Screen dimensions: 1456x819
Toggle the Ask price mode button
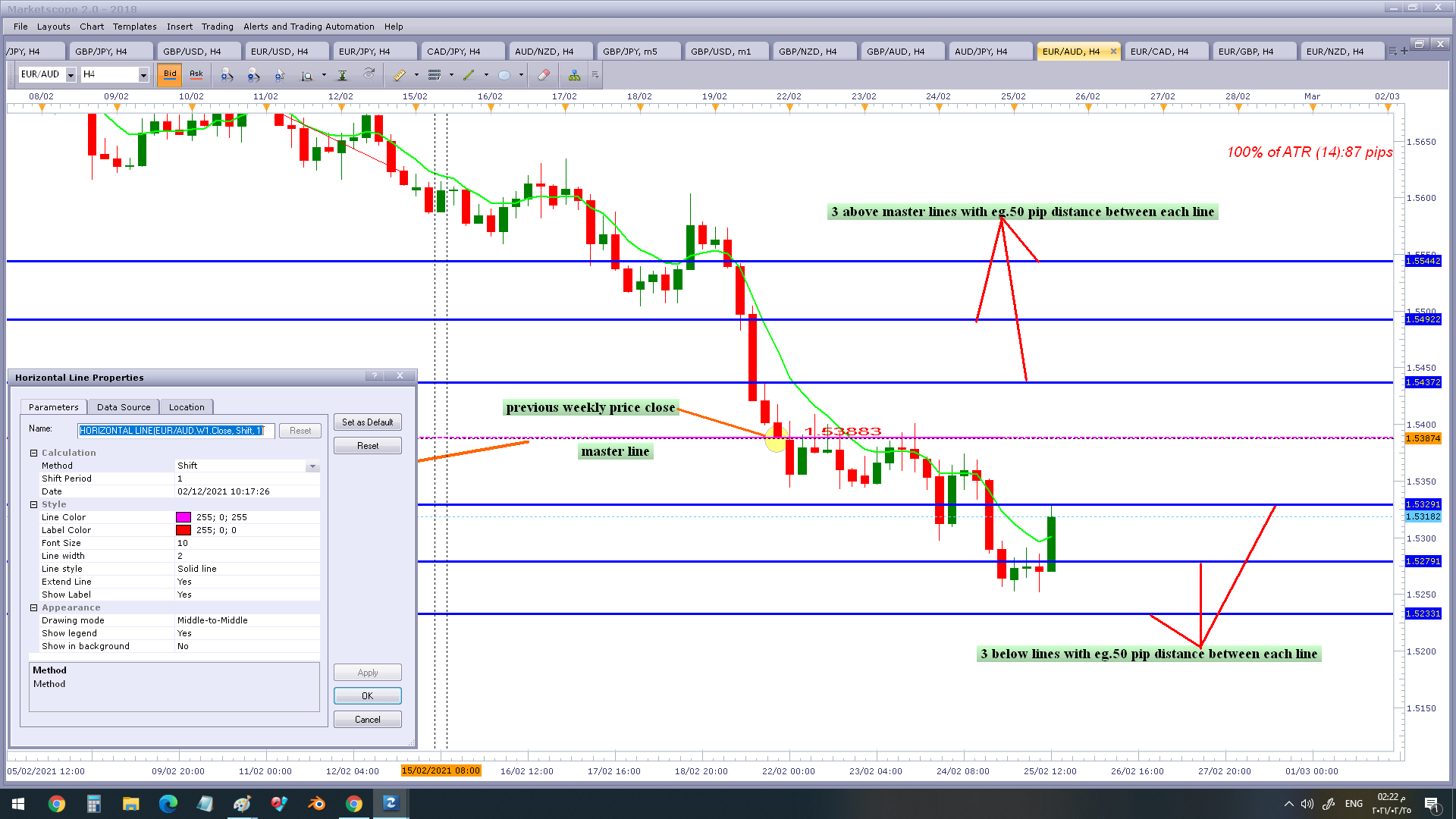click(x=196, y=74)
